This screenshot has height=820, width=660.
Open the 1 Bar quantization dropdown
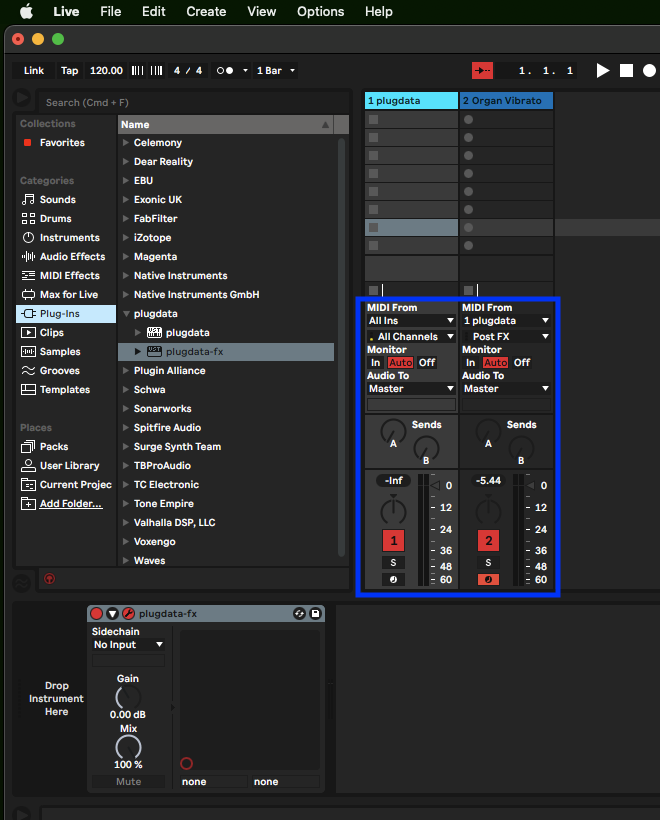point(276,71)
